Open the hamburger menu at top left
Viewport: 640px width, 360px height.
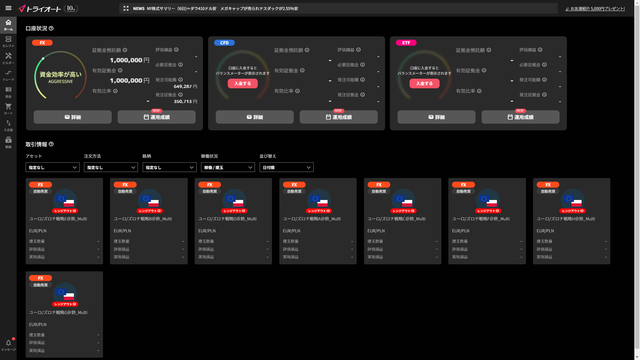8,8
